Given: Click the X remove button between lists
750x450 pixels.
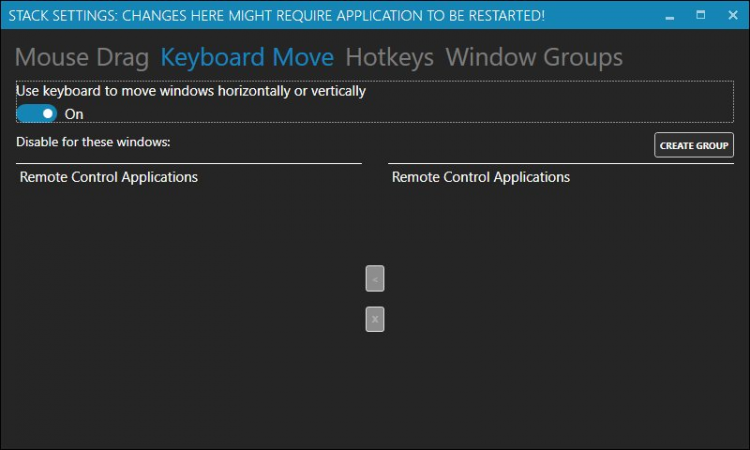Looking at the screenshot, I should 375,320.
